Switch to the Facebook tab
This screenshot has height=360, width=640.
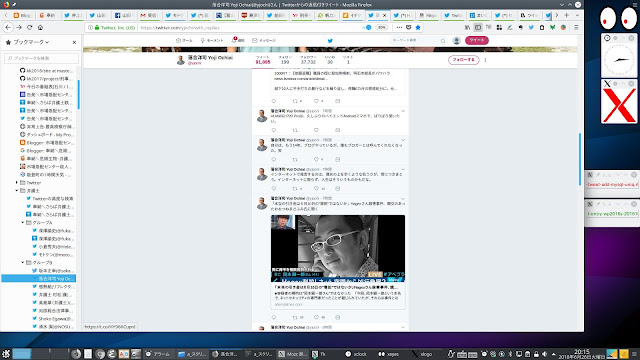pos(124,15)
